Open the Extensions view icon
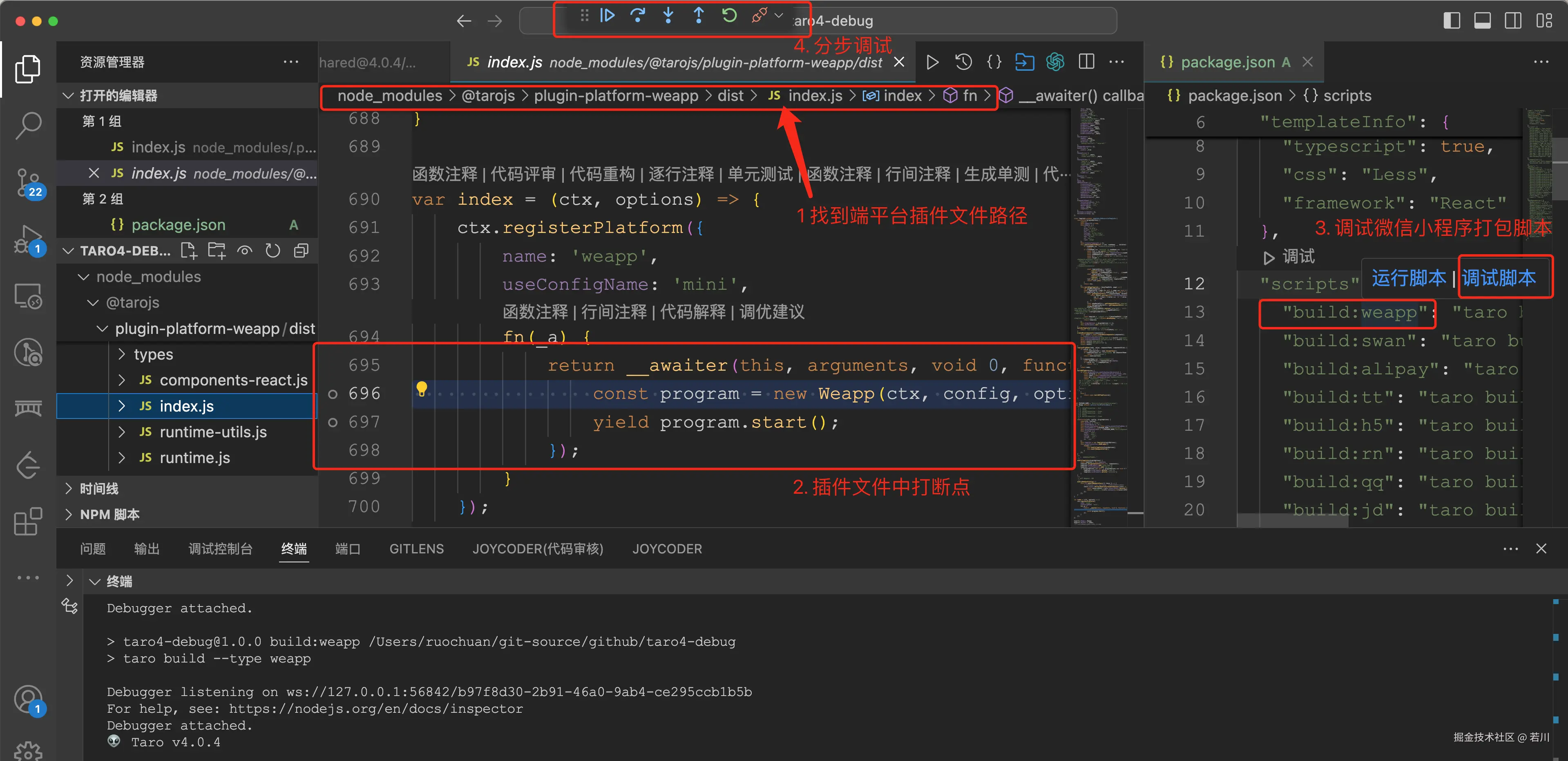Screen dimensions: 1568x761 coord(28,522)
